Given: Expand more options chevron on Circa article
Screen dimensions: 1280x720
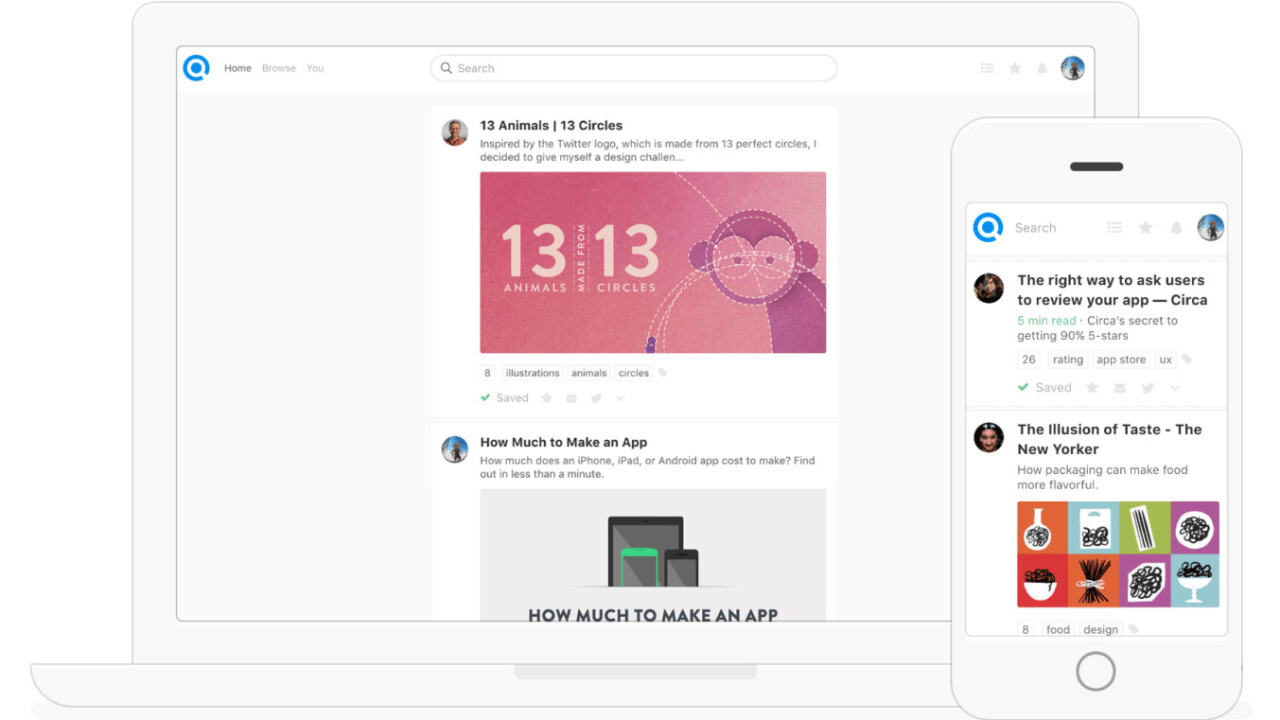Looking at the screenshot, I should (1175, 388).
